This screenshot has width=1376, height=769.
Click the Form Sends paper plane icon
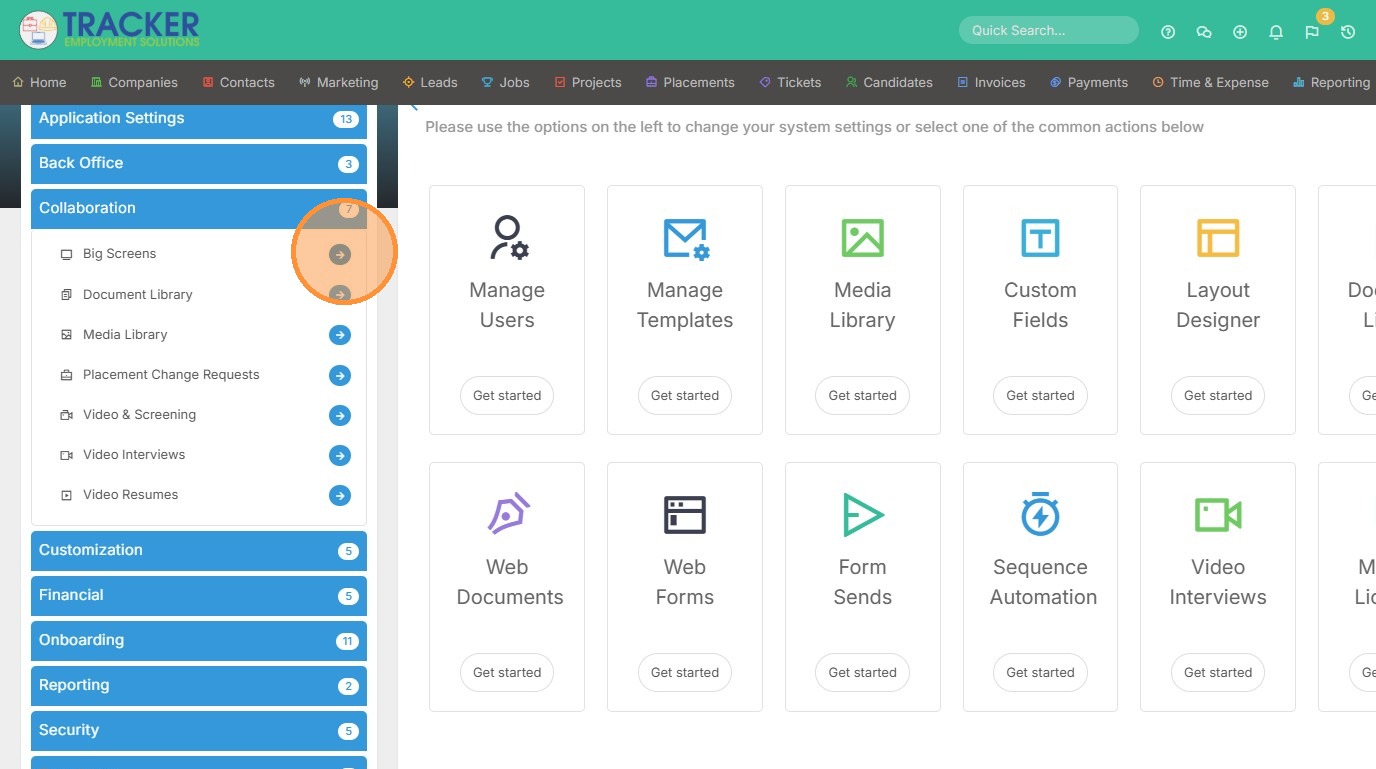(x=862, y=515)
